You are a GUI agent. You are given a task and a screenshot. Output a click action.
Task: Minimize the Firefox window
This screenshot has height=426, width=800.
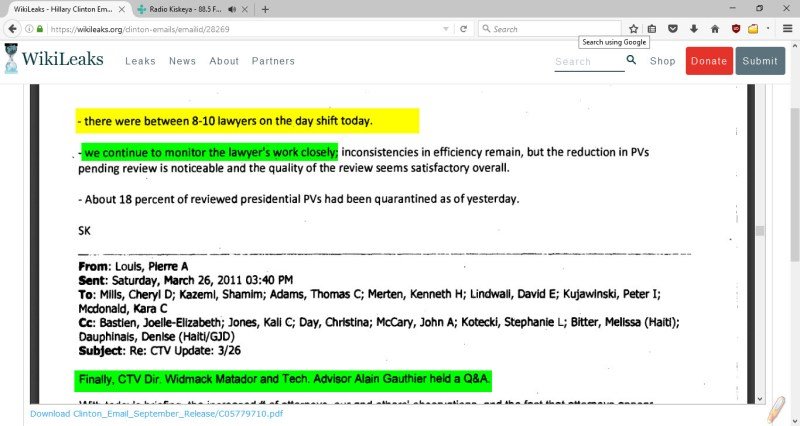click(x=733, y=8)
